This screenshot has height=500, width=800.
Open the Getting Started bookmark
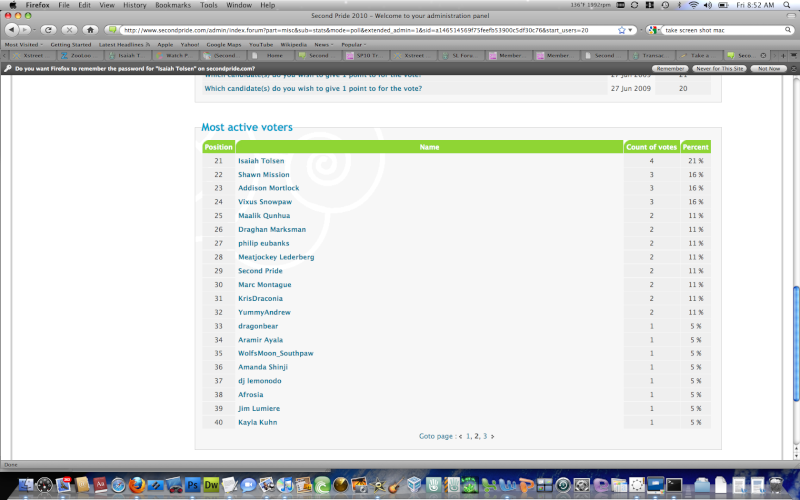click(70, 44)
